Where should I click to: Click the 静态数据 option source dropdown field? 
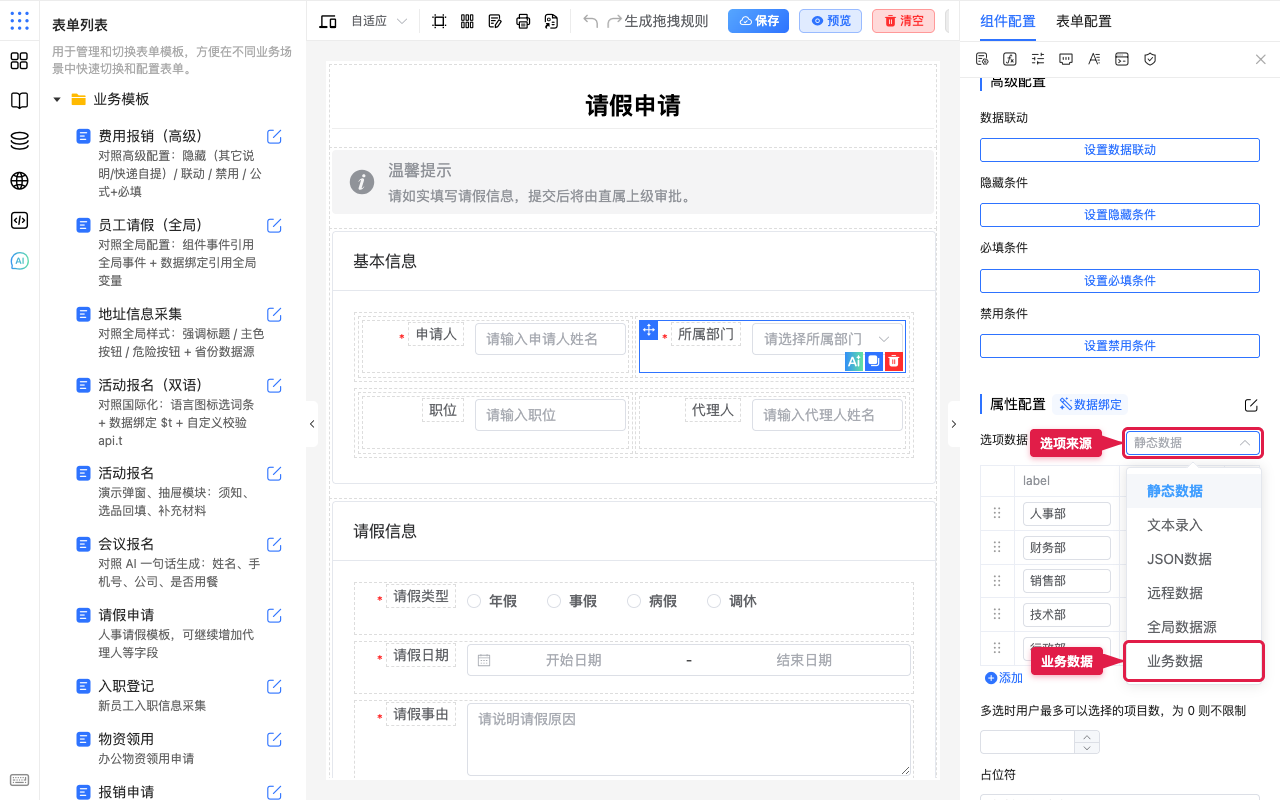pyautogui.click(x=1193, y=443)
